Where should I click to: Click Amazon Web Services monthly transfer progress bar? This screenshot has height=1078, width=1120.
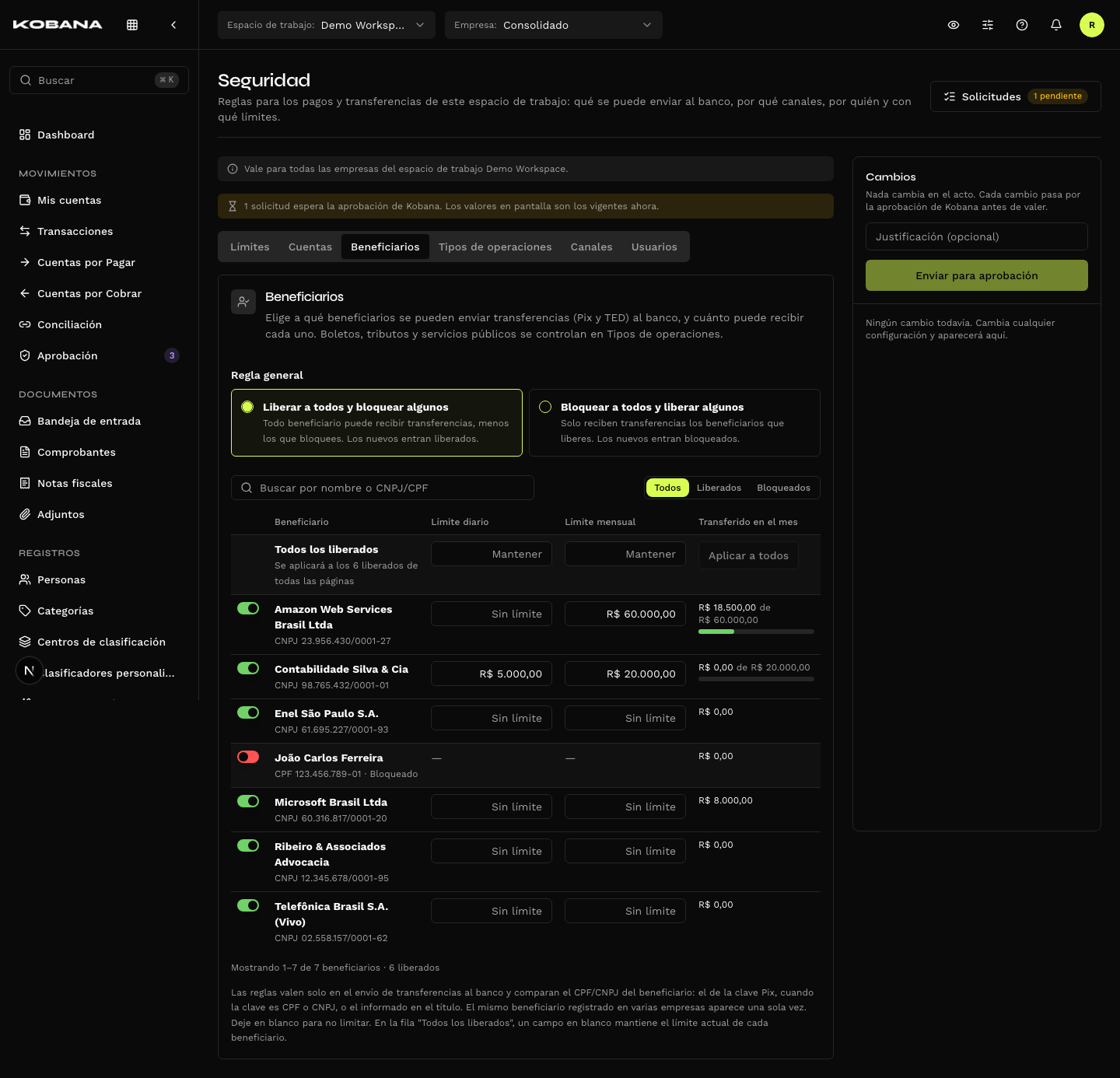[756, 632]
